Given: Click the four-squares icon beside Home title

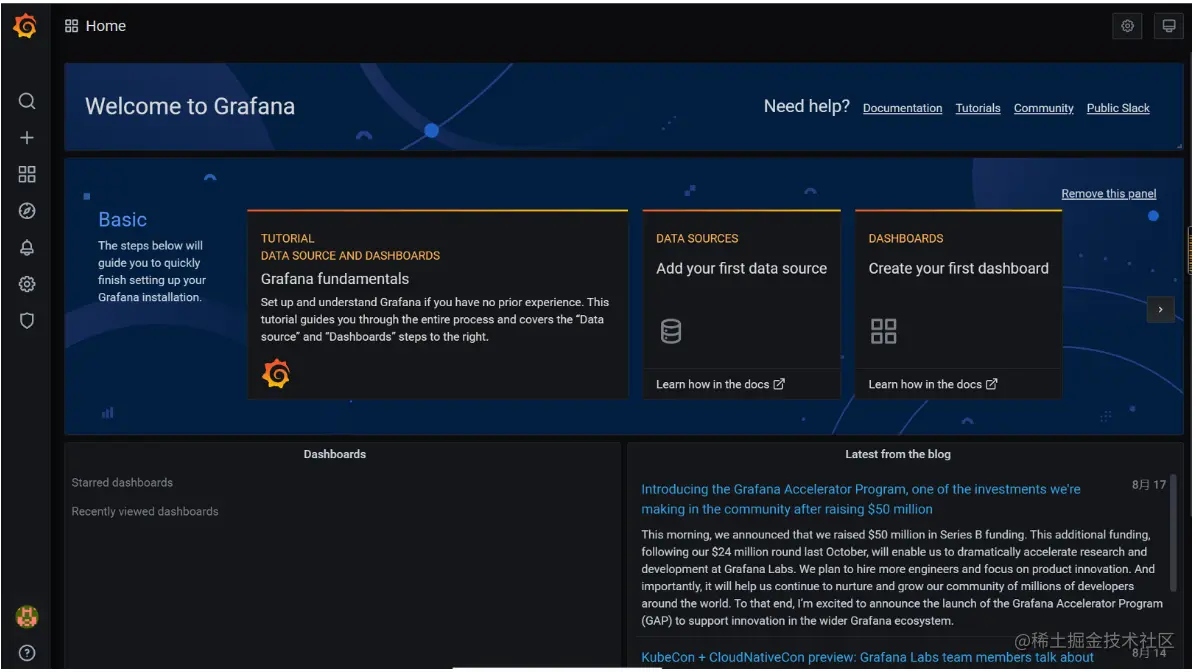Looking at the screenshot, I should tap(72, 26).
